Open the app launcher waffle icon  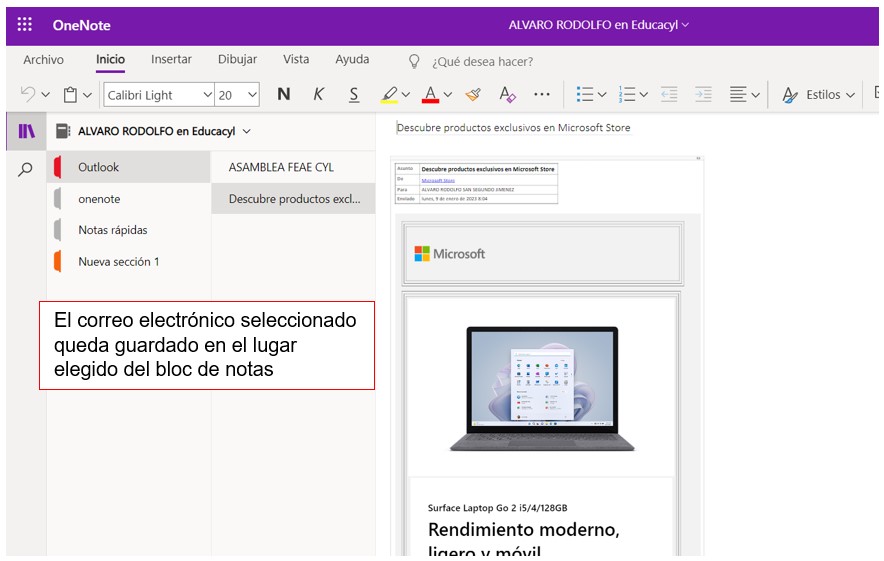(25, 24)
